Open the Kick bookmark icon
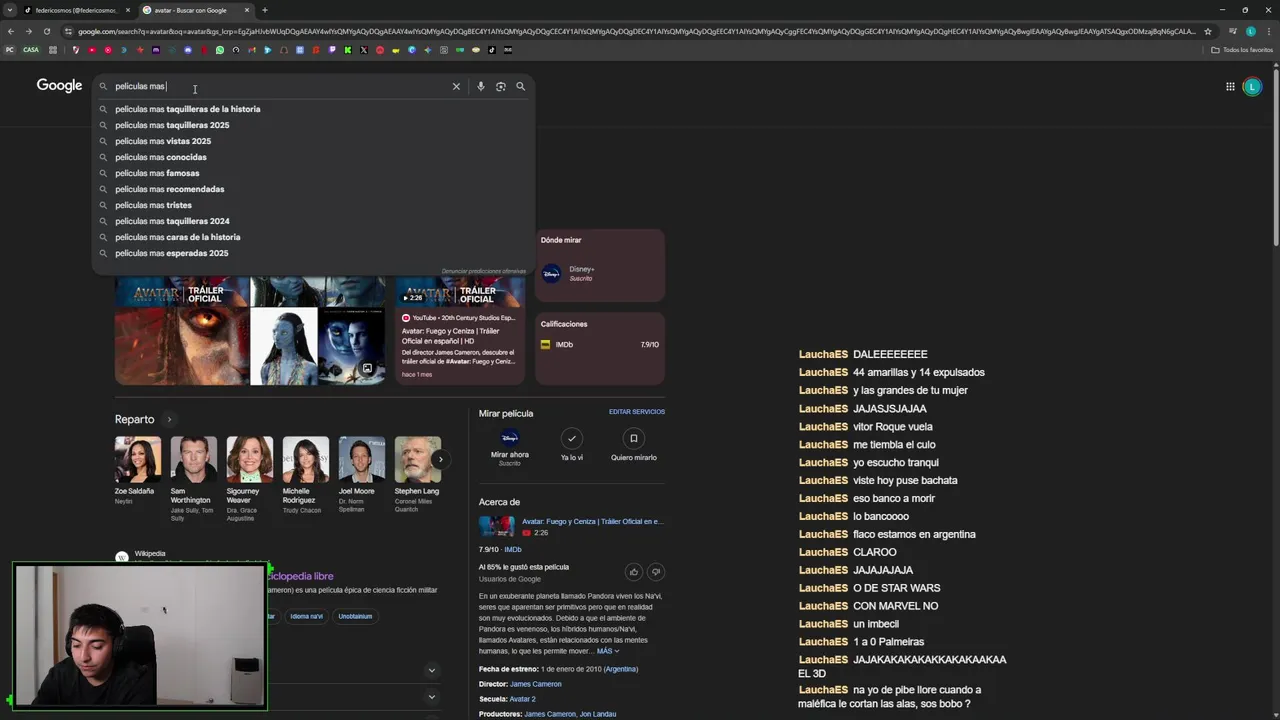Viewport: 1280px width, 720px height. [x=348, y=50]
